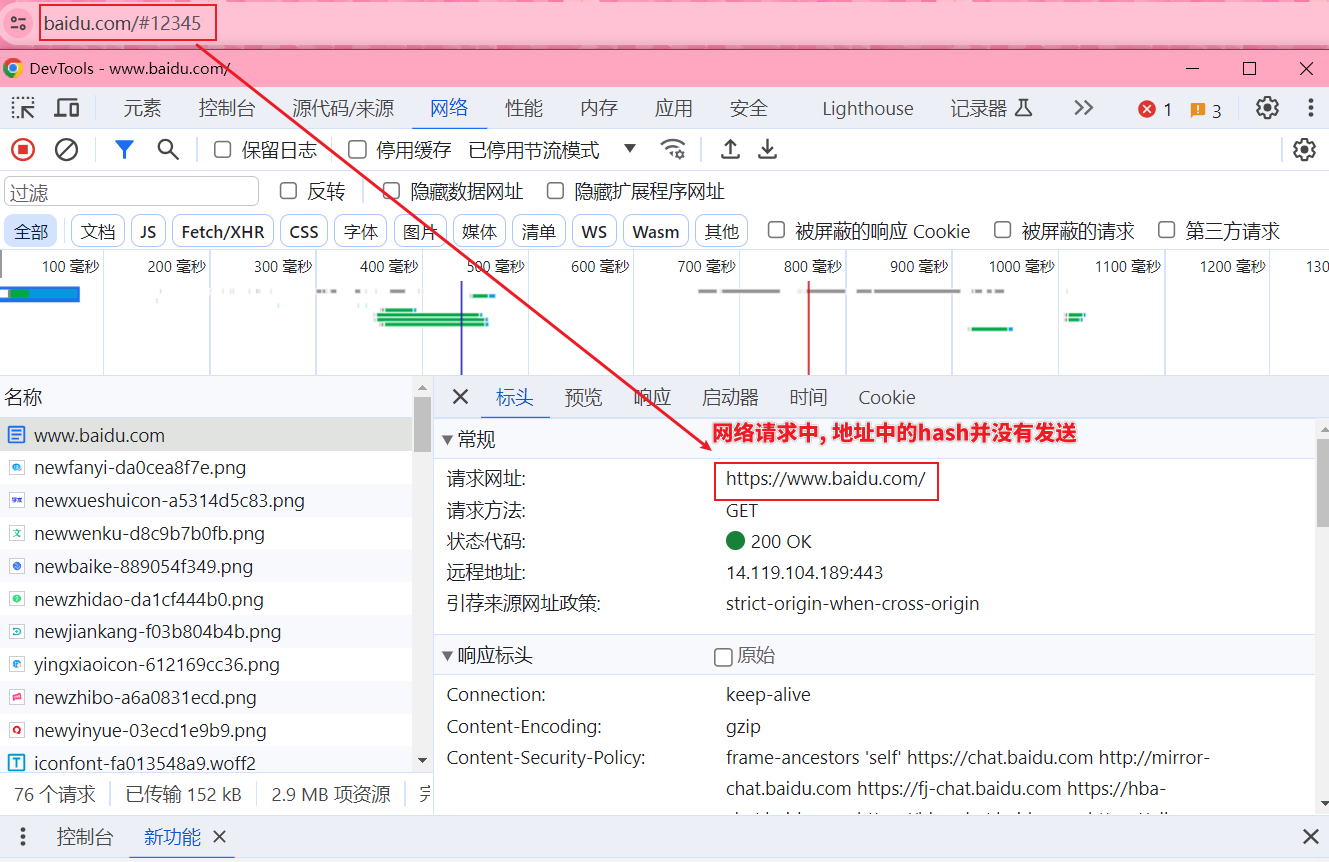Stop recording network log
Viewport: 1329px width, 862px height.
(23, 150)
